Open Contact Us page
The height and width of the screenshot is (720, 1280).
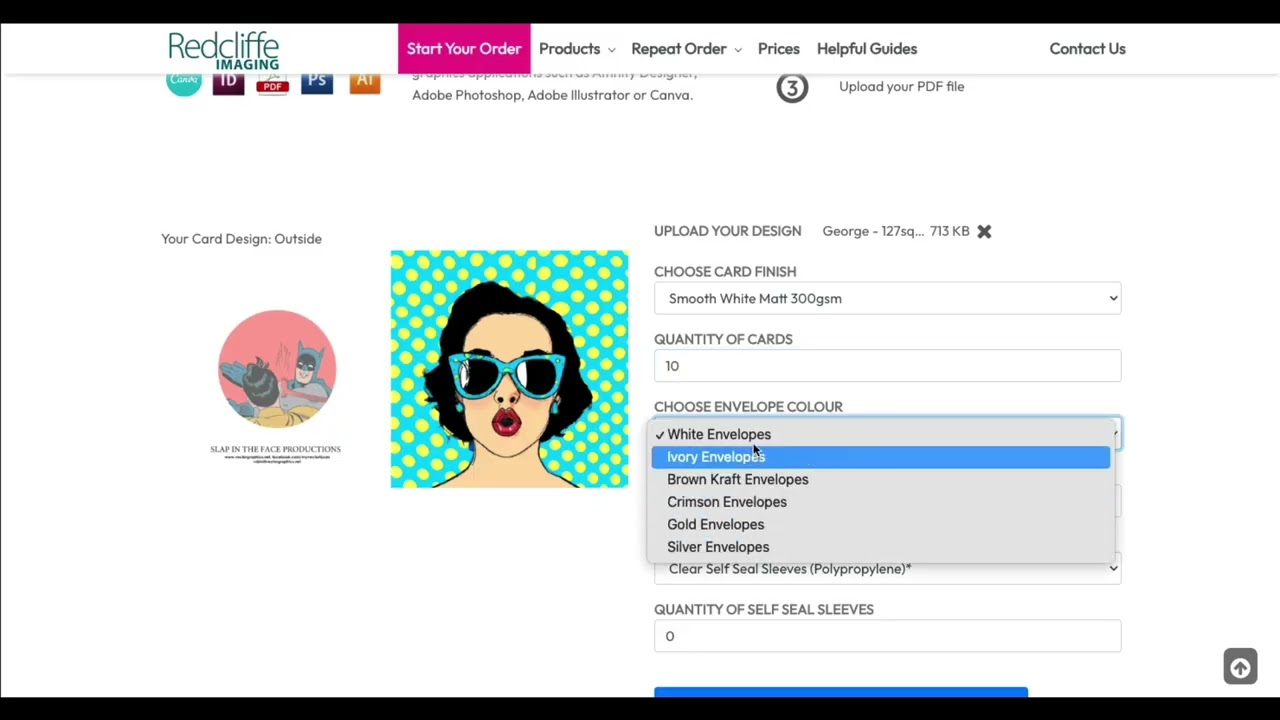(1087, 49)
